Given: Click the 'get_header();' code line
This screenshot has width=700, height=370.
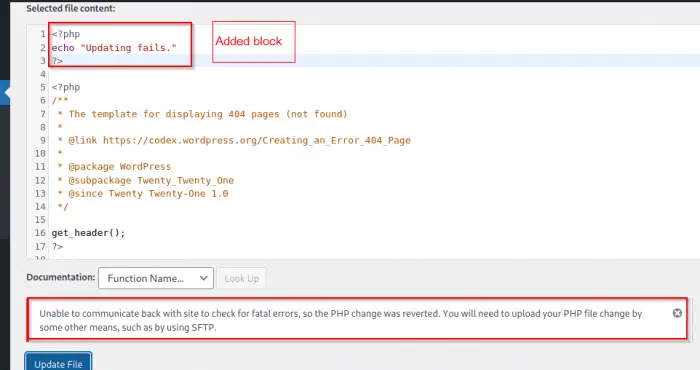Looking at the screenshot, I should pyautogui.click(x=88, y=233).
